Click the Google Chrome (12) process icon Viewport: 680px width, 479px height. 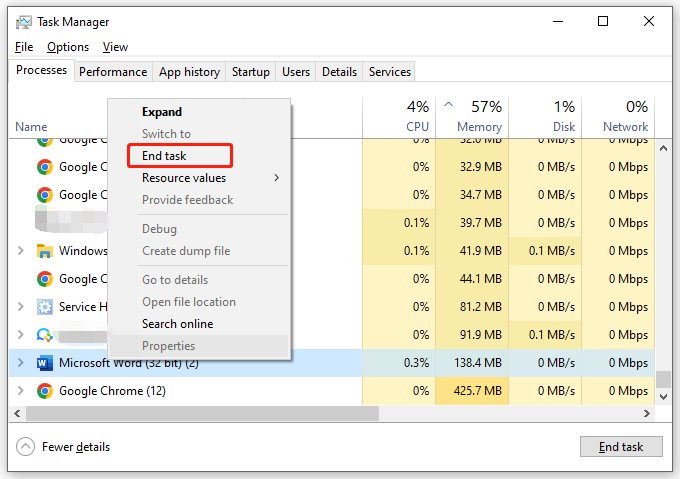(45, 391)
